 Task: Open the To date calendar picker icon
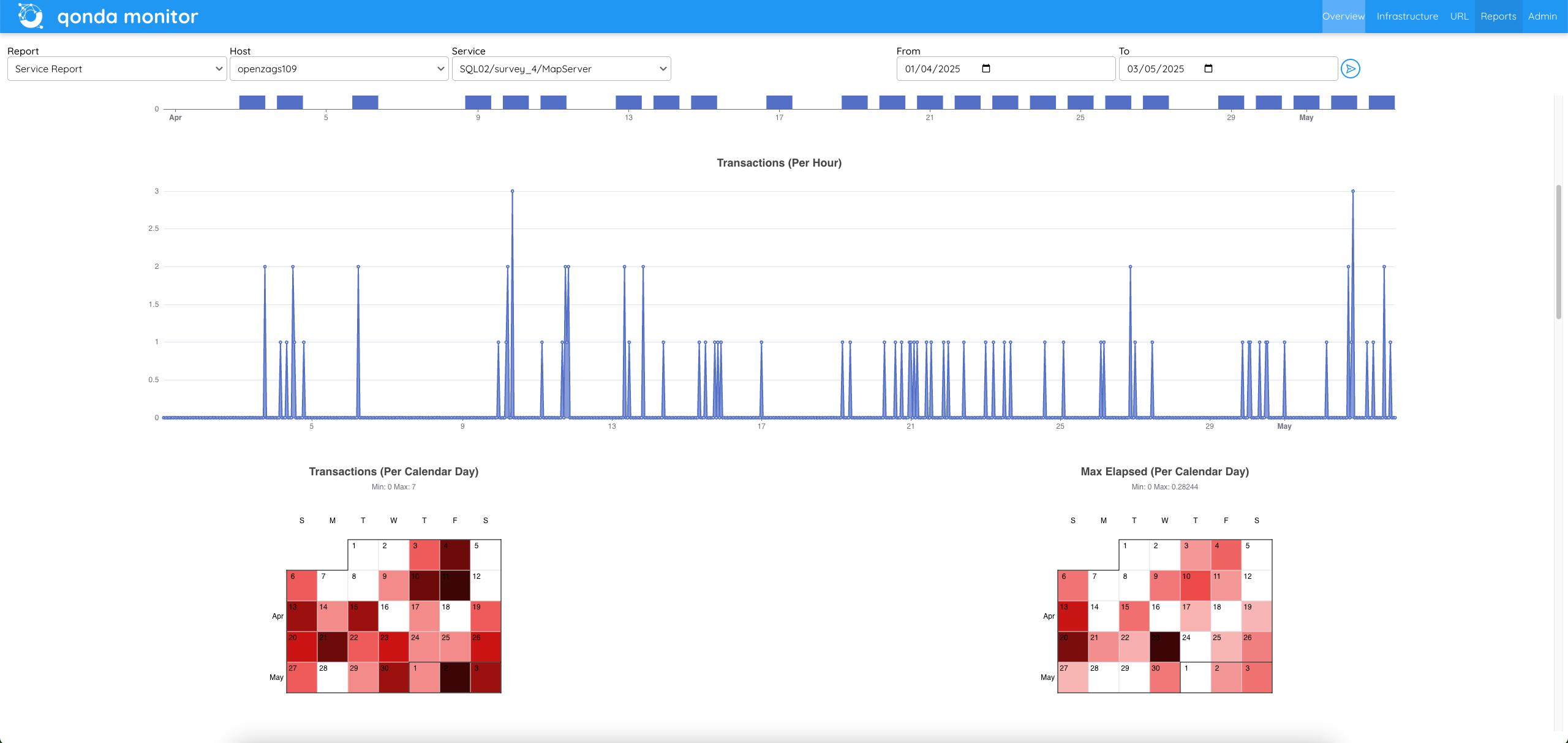(x=1208, y=69)
